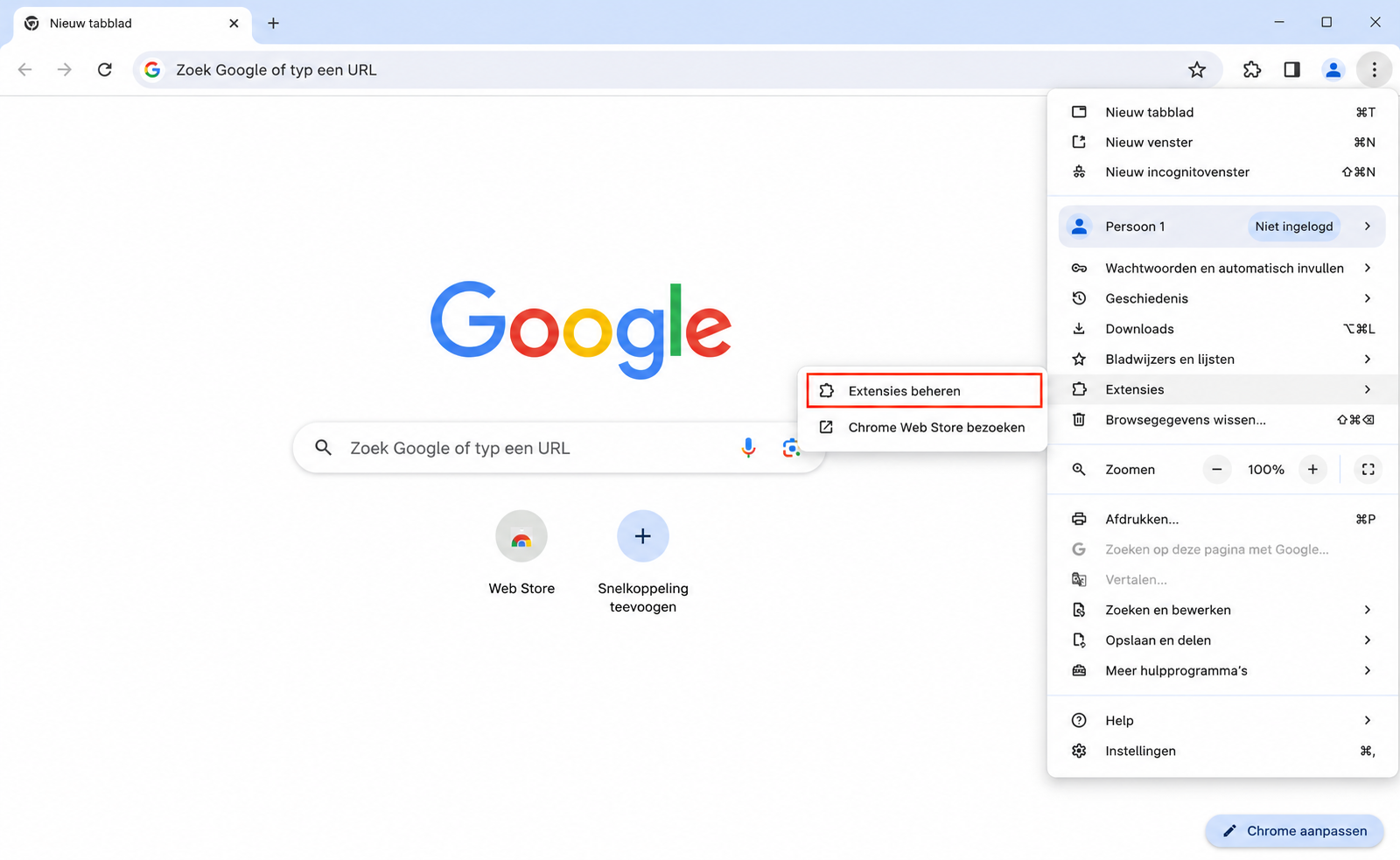Open the profile avatar icon in toolbar
Viewport: 1400px width, 860px height.
(x=1333, y=70)
